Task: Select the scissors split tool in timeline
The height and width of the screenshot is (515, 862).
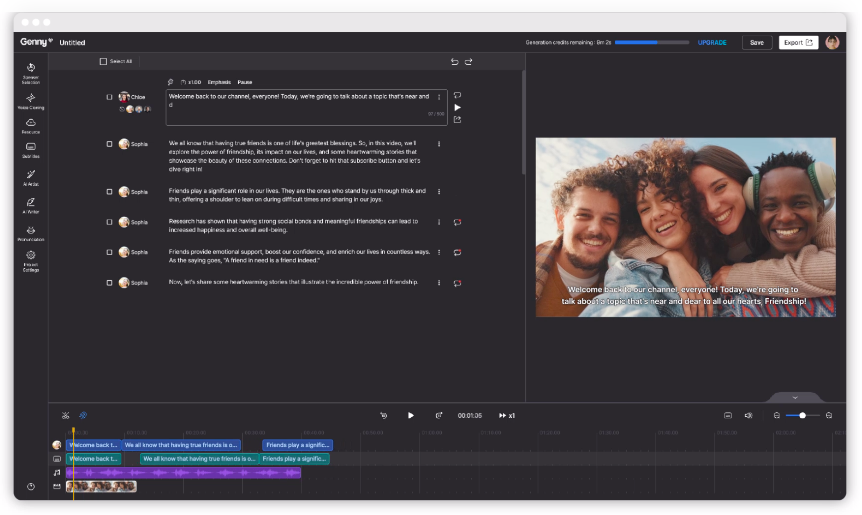Action: pyautogui.click(x=66, y=415)
